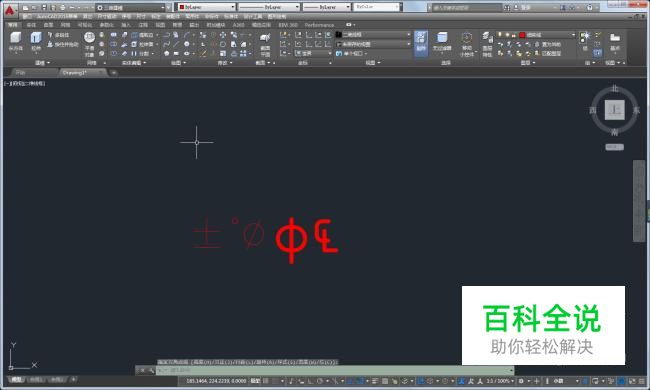Select the Polysolid (多段体) tool
Image resolution: width=650 pixels, height=390 pixels.
(x=58, y=35)
